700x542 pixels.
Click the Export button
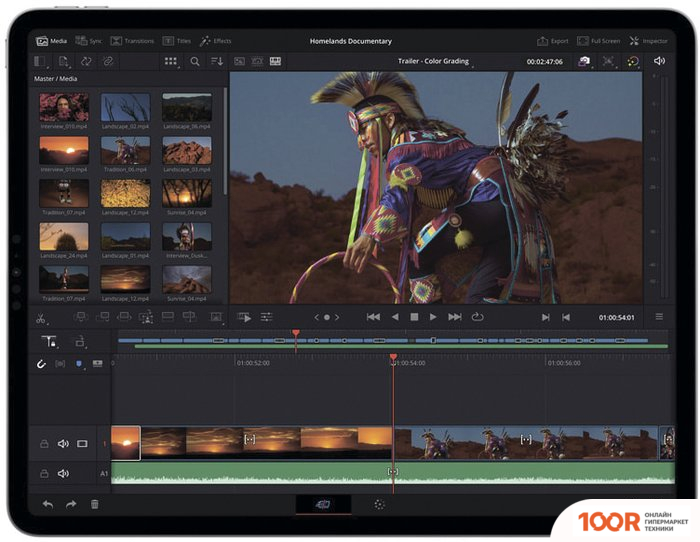click(x=552, y=41)
